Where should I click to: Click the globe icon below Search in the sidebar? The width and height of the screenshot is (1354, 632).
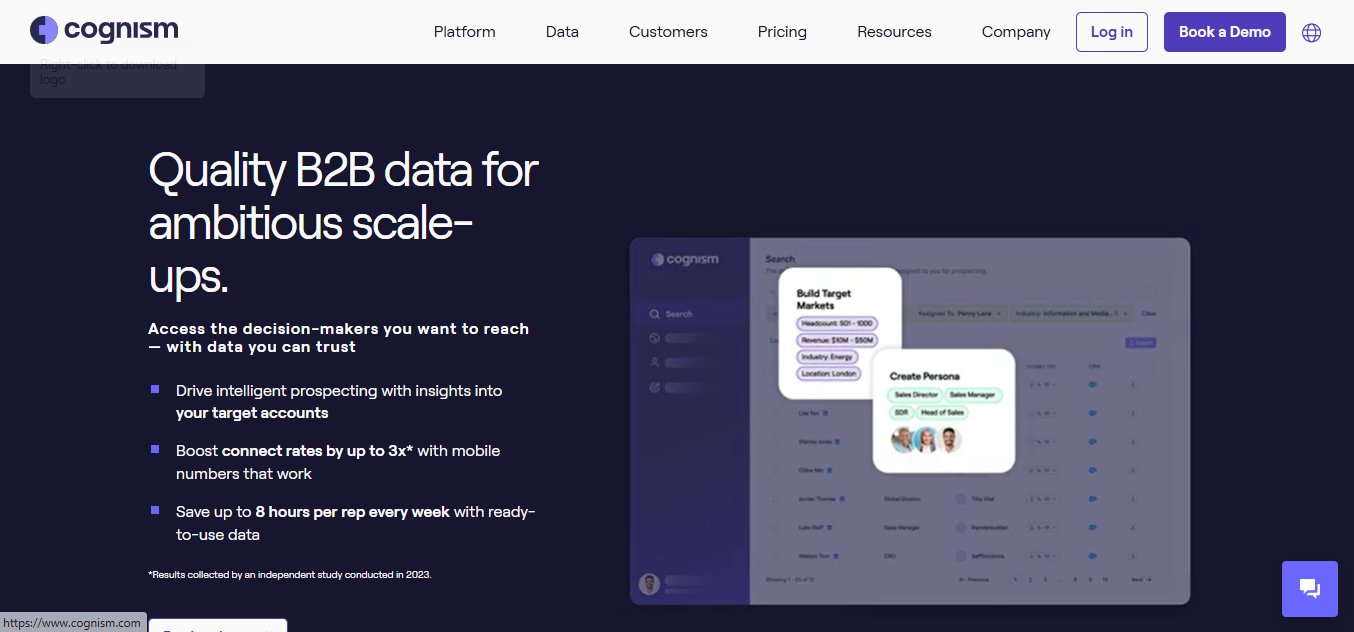(654, 337)
